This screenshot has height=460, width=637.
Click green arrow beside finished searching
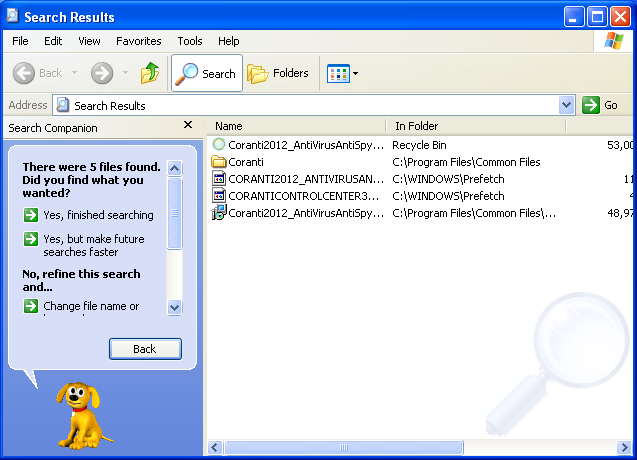pyautogui.click(x=31, y=215)
